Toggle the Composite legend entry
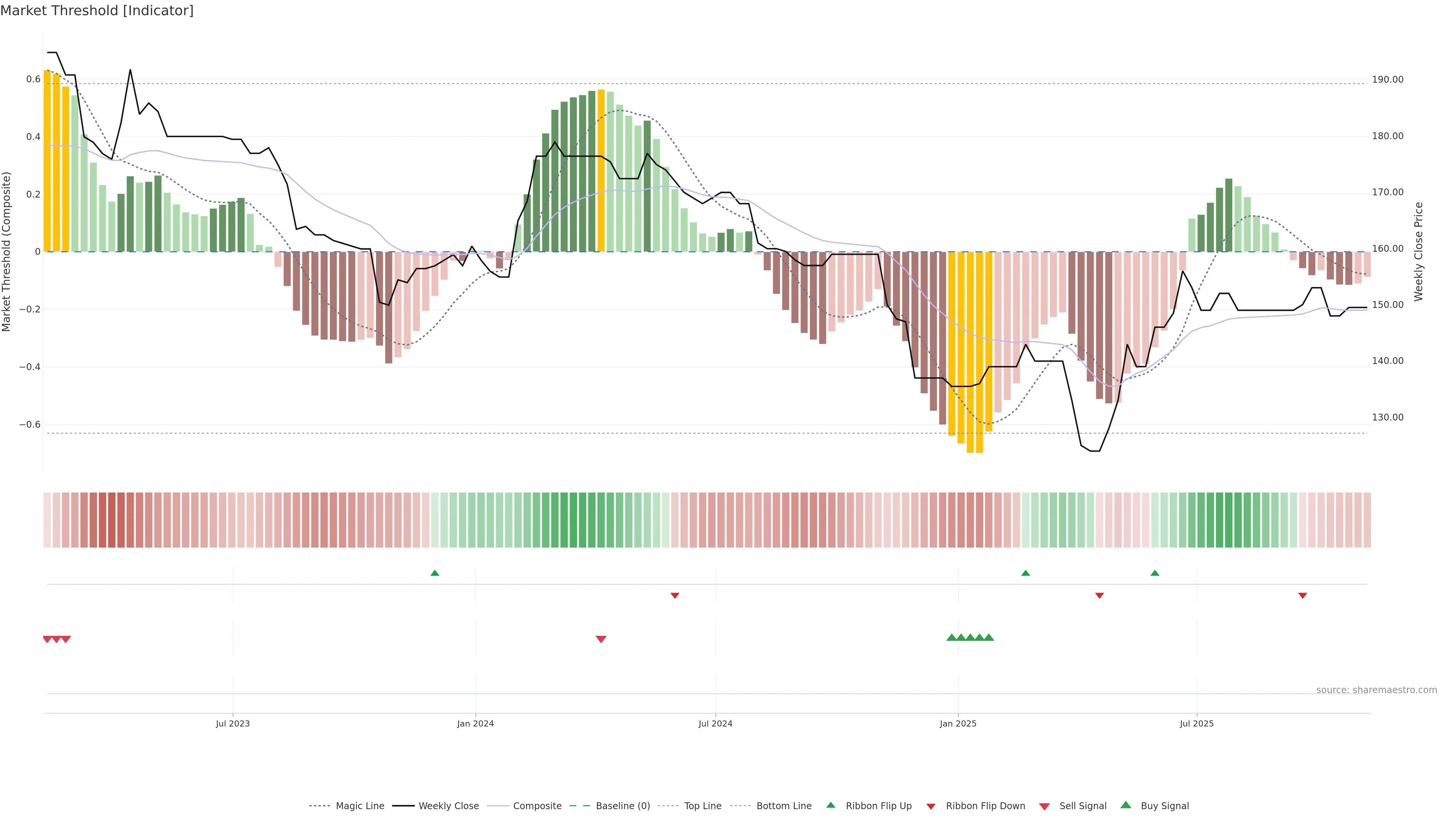The height and width of the screenshot is (819, 1456). [537, 806]
